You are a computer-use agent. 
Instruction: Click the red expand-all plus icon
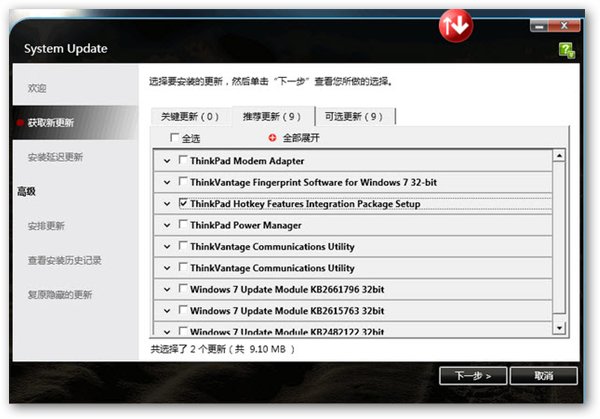click(272, 138)
